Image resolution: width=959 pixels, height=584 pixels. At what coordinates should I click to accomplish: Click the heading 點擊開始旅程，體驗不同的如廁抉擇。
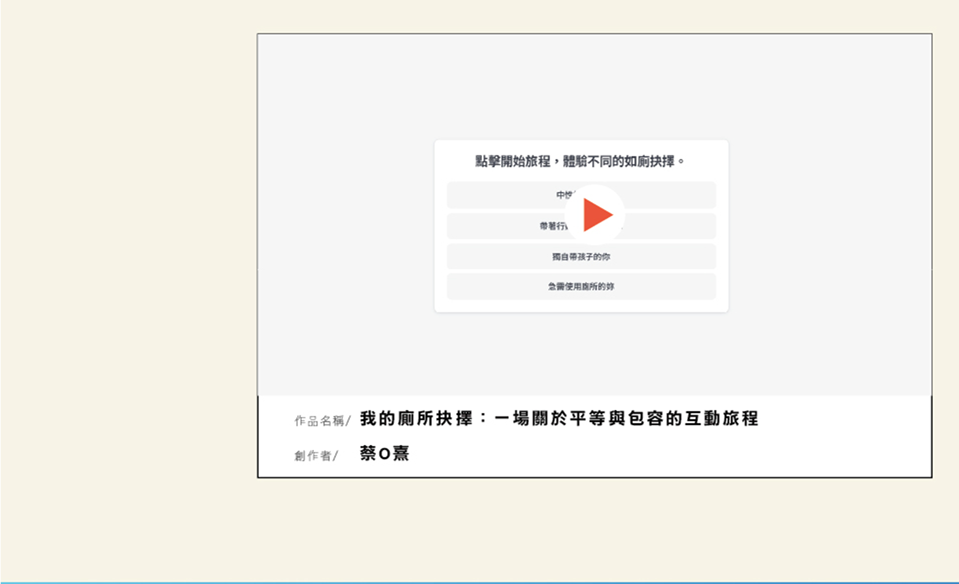click(580, 161)
